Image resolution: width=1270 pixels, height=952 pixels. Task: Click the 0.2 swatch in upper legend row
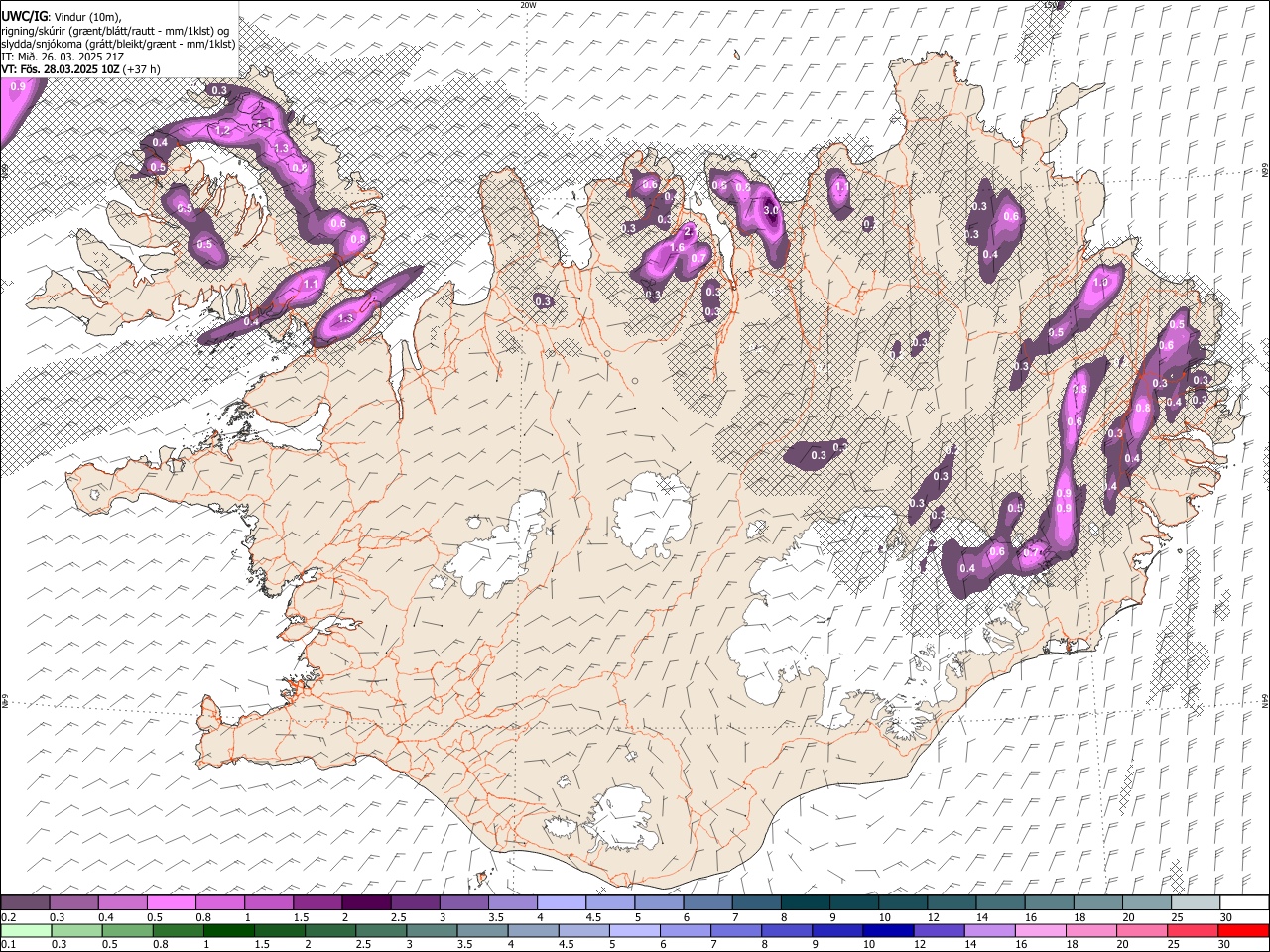click(25, 902)
